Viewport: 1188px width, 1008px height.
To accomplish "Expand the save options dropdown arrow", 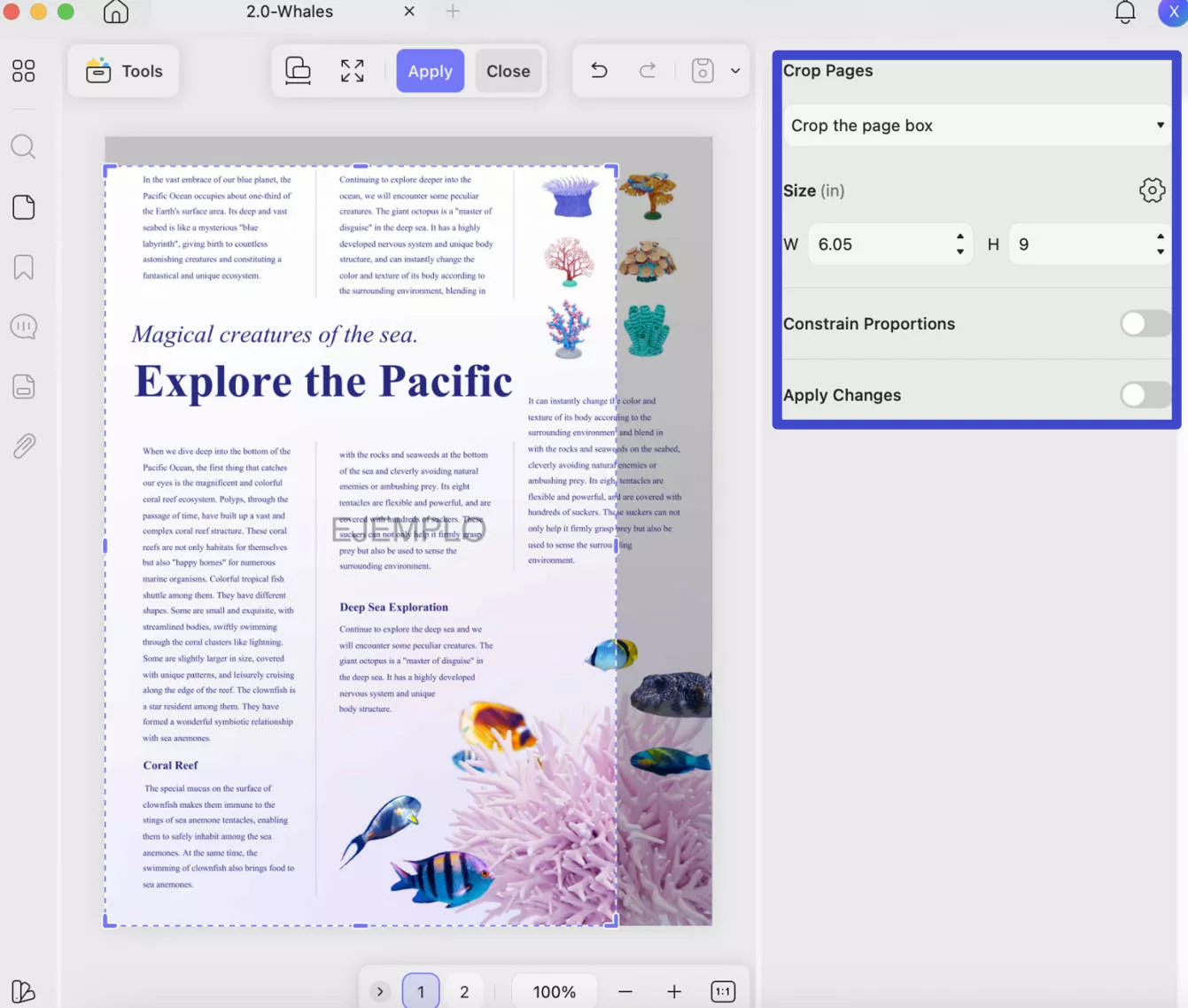I will 735,71.
